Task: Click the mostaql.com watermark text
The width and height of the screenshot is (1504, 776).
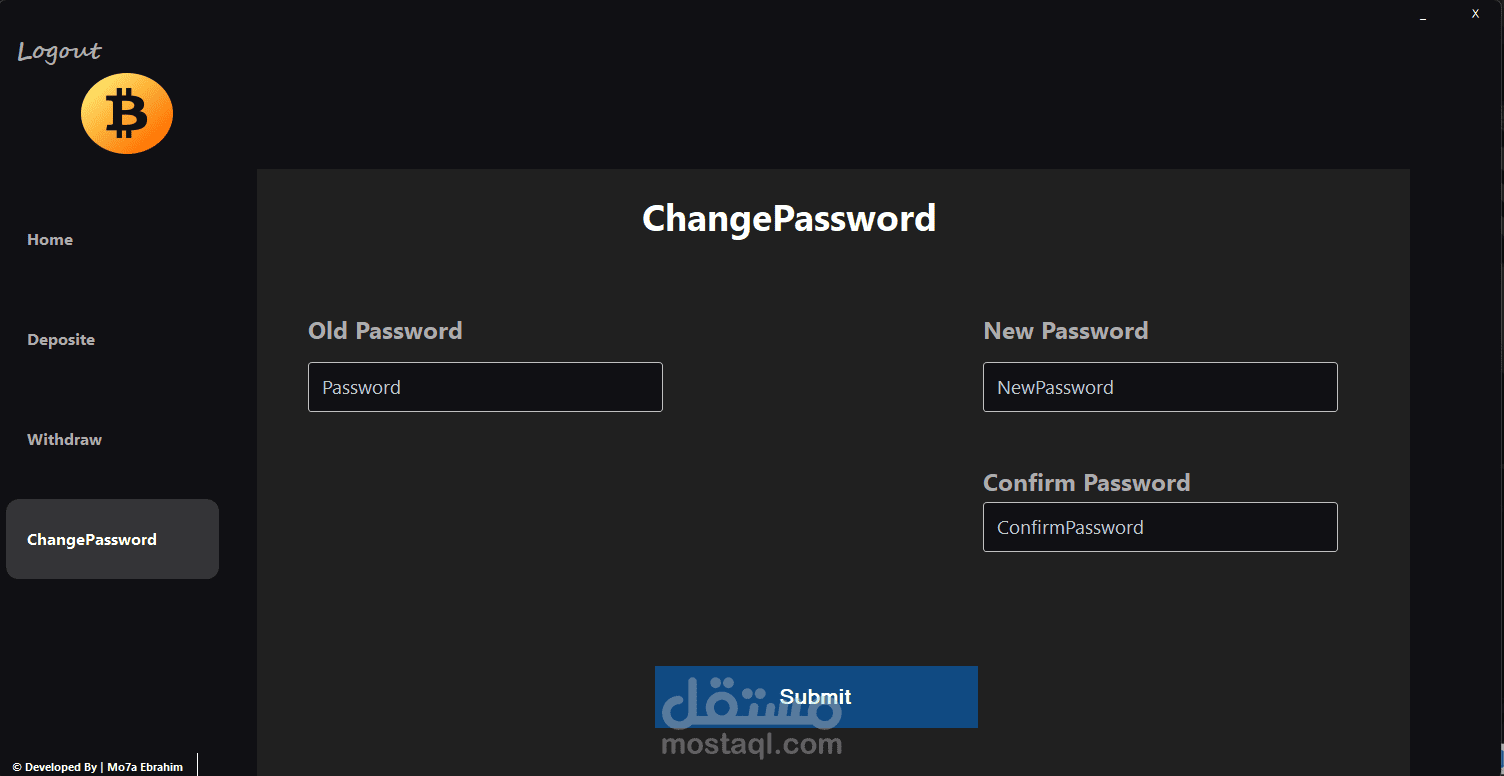Action: (752, 745)
